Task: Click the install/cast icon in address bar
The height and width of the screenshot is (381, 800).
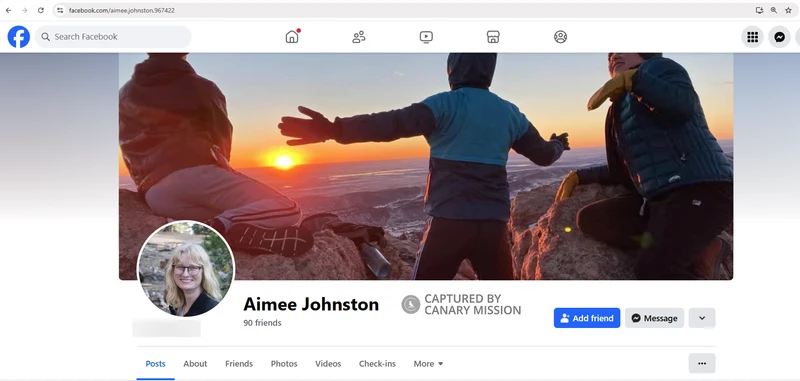Action: 759,10
